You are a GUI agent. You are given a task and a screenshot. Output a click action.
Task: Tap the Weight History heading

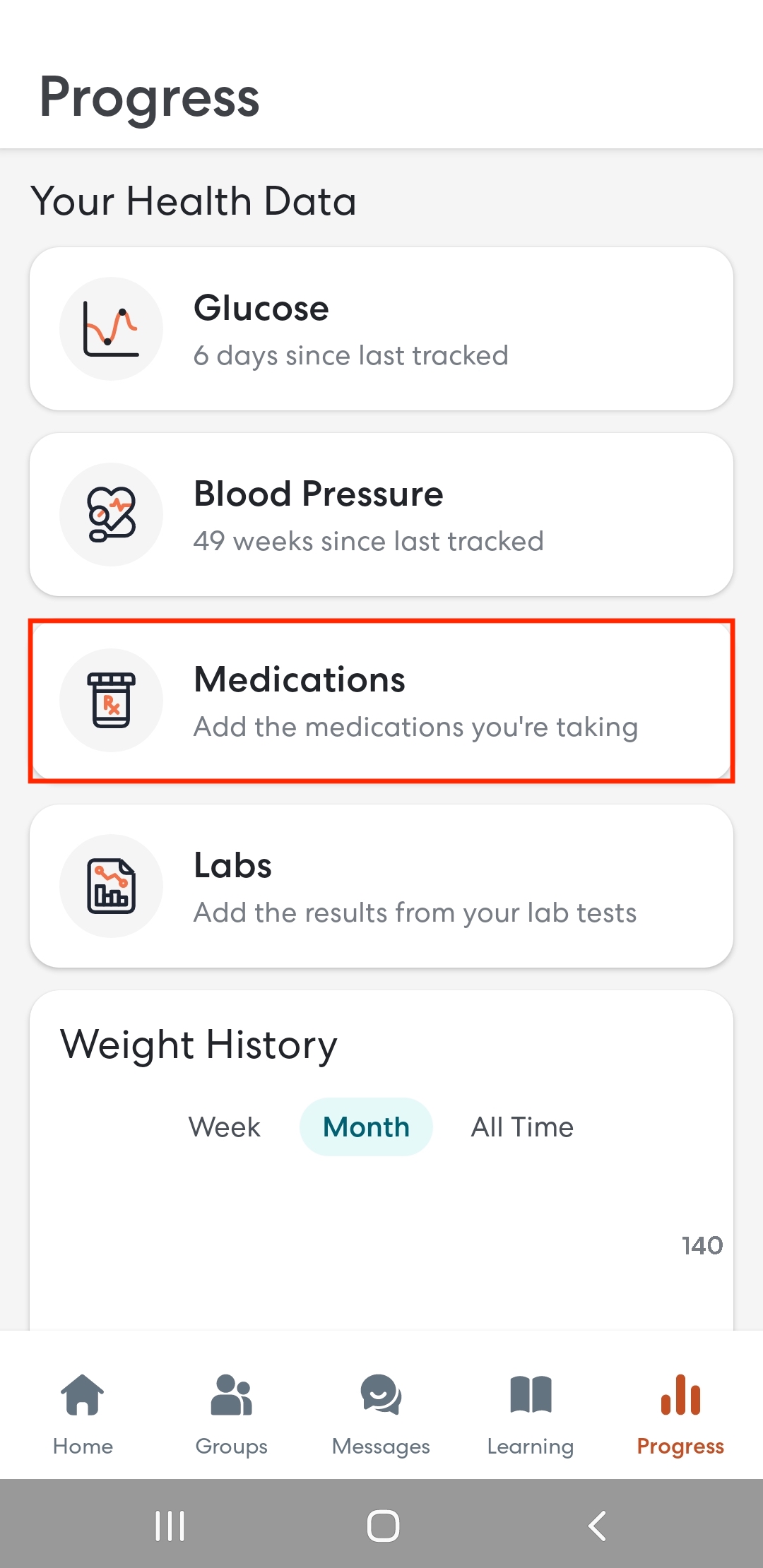tap(199, 1045)
